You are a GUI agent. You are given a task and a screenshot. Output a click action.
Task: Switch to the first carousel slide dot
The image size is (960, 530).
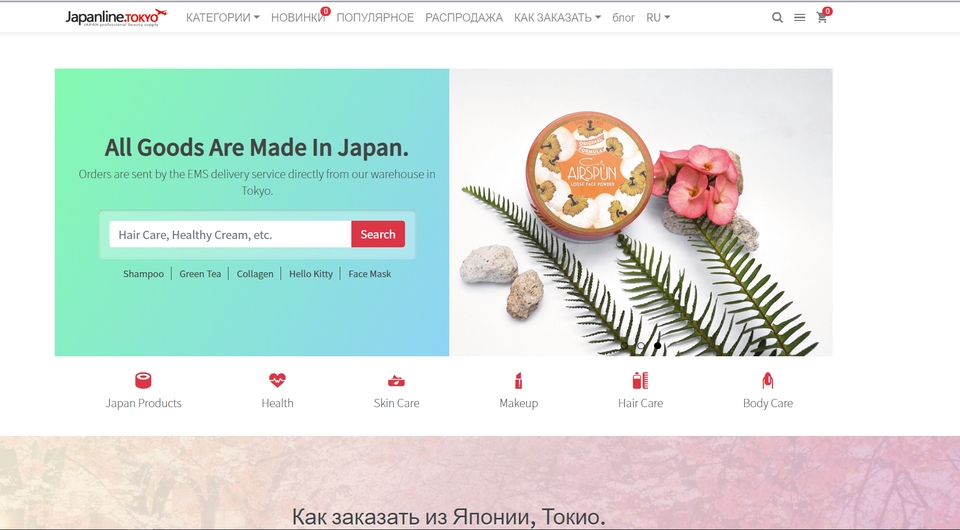624,346
